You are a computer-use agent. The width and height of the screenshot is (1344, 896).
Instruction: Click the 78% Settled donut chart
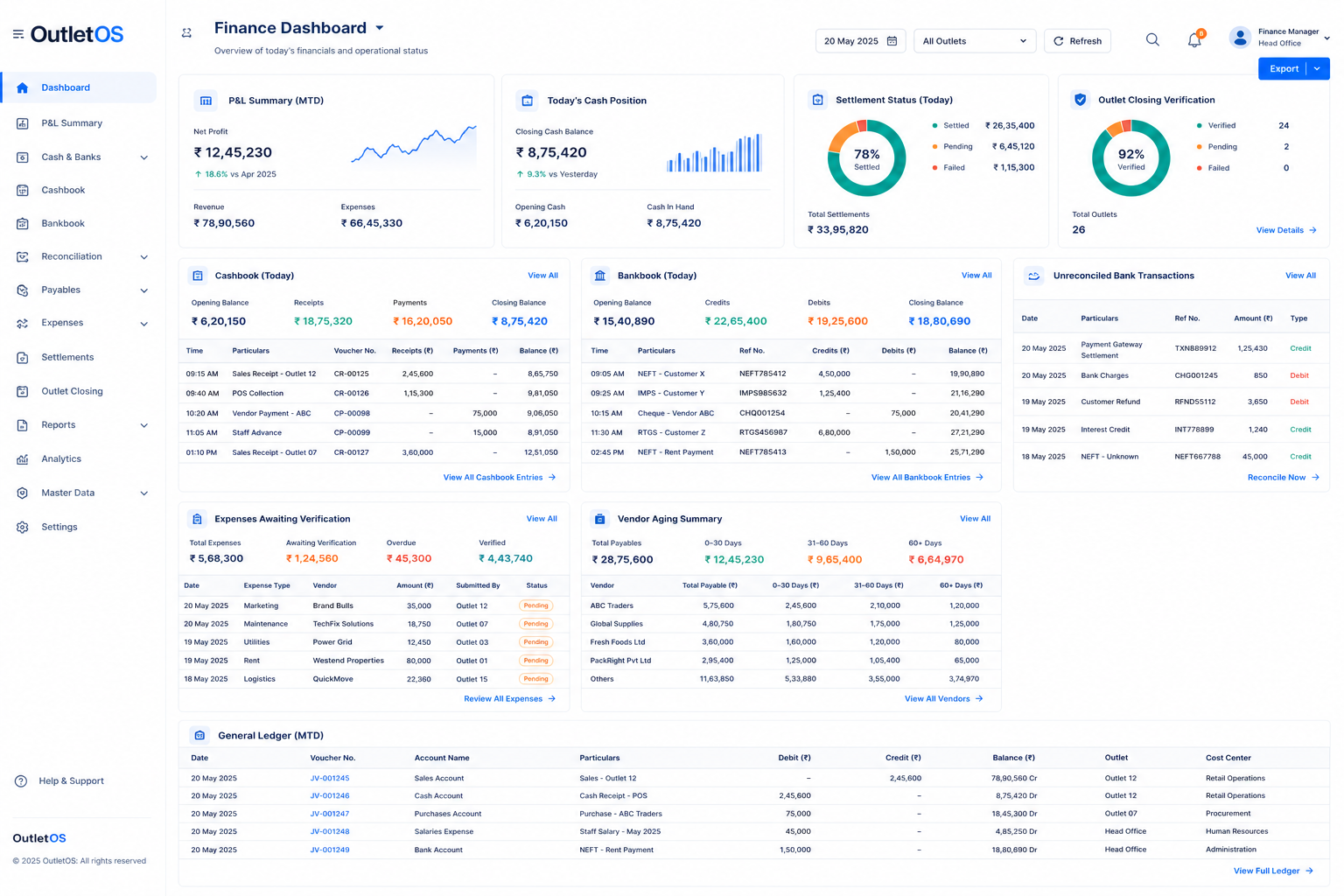pyautogui.click(x=866, y=158)
